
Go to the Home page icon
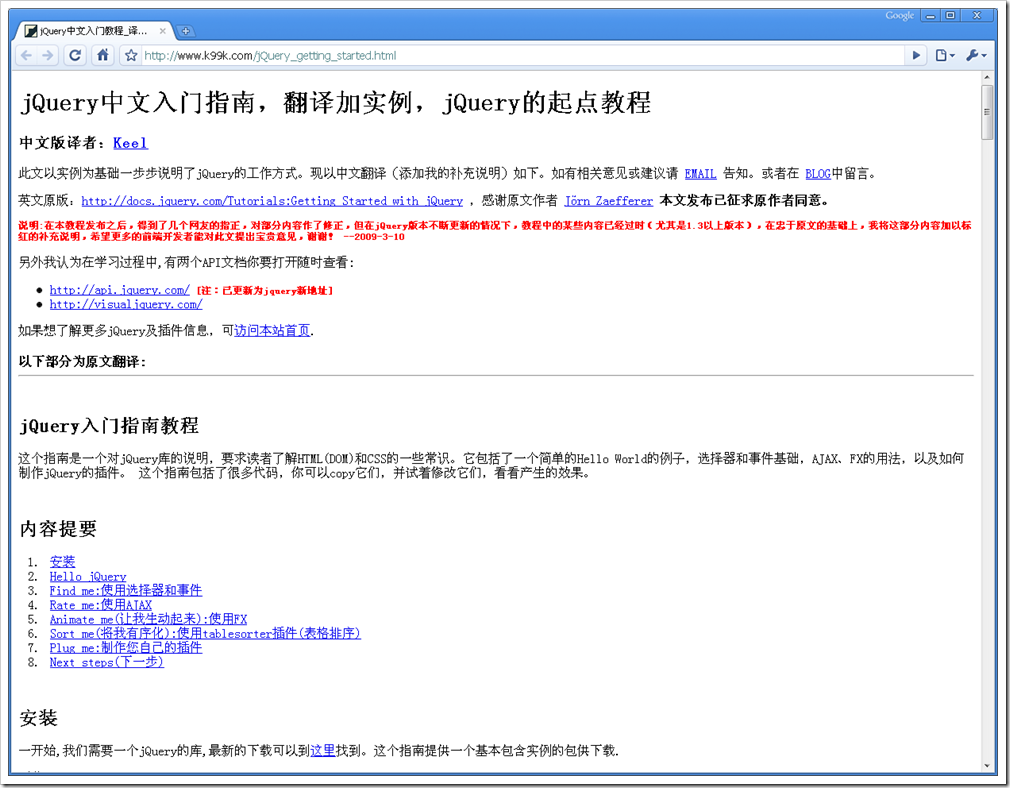102,55
